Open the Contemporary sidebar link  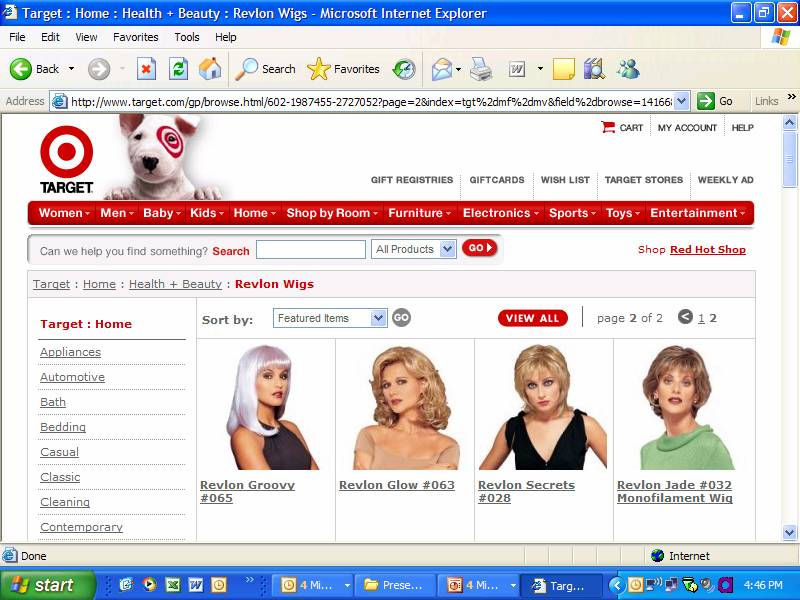81,527
